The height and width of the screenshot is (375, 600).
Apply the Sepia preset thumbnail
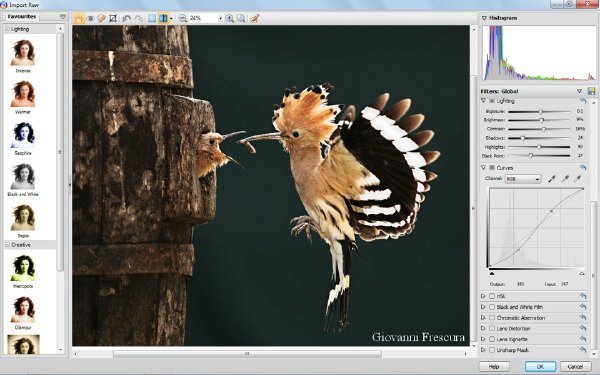pos(23,218)
